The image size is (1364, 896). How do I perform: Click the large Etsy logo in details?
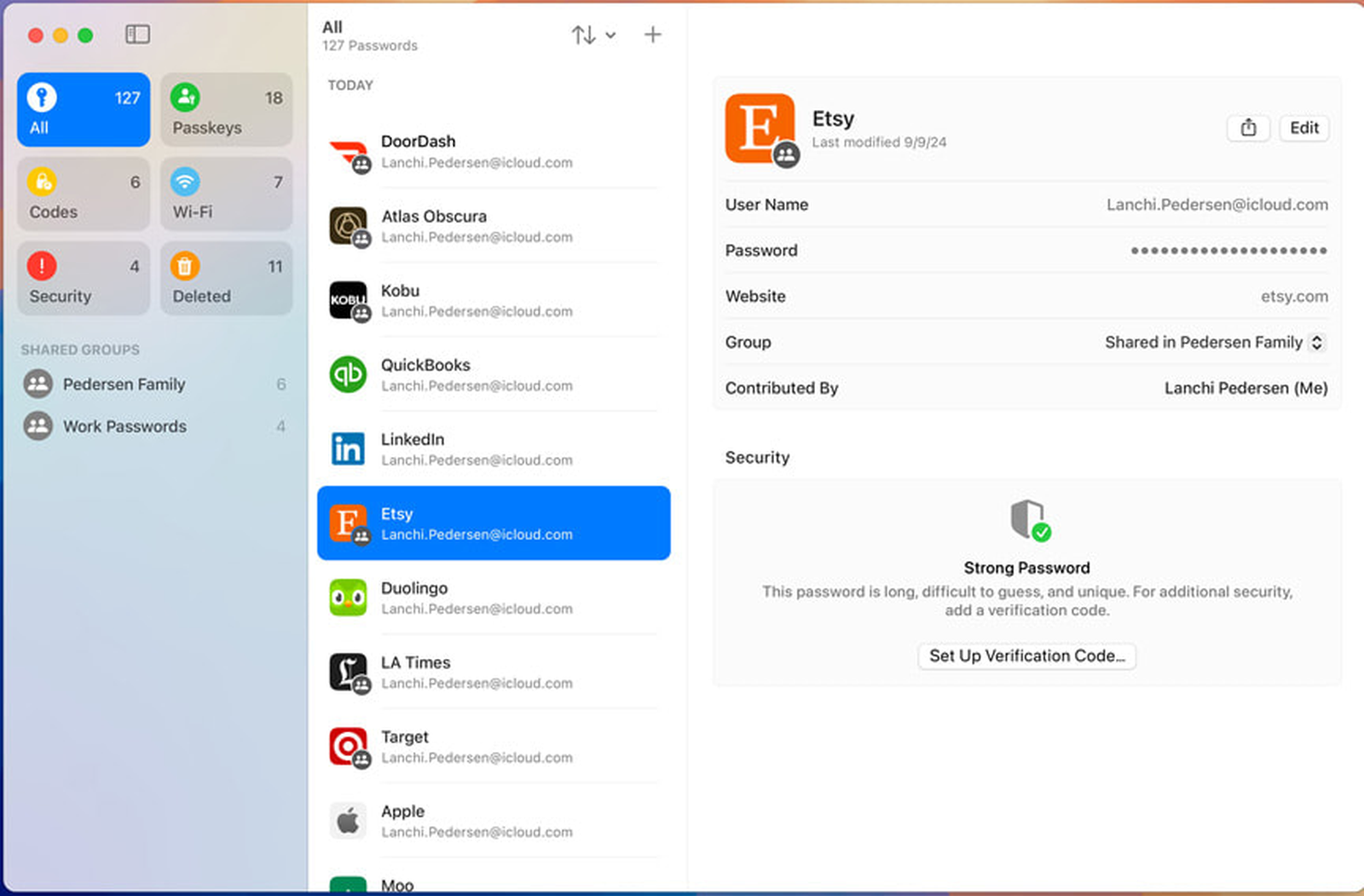coord(760,128)
